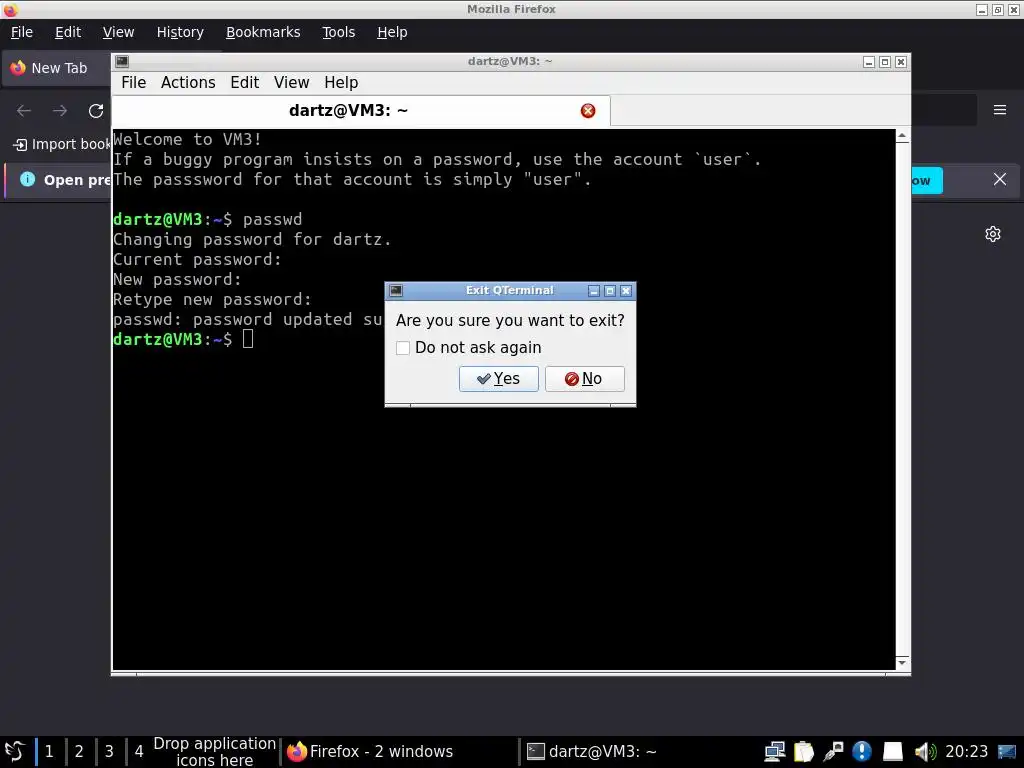Click the network computers tray icon
The image size is (1024, 768).
(775, 752)
